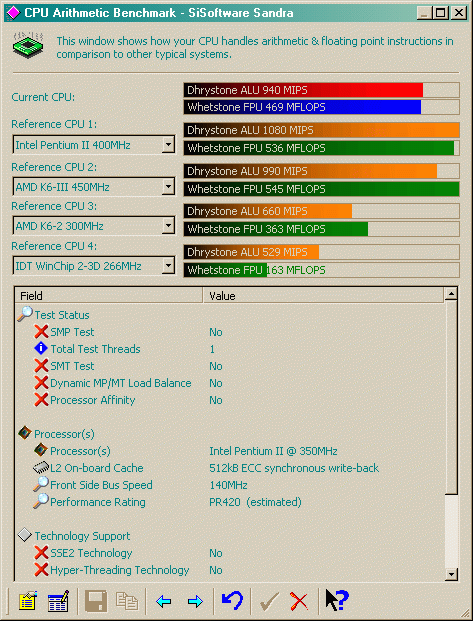The image size is (473, 621).
Task: Click the Copy documents icon
Action: pyautogui.click(x=127, y=602)
